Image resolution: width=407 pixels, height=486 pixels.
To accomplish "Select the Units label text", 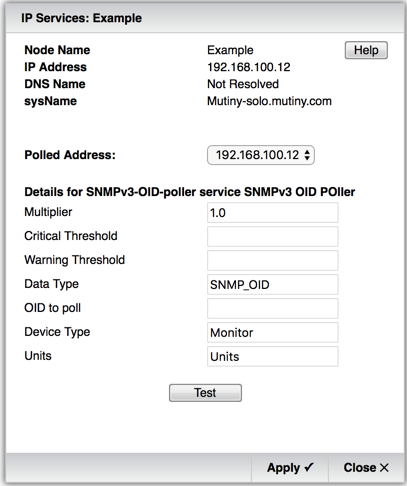I will click(x=38, y=356).
